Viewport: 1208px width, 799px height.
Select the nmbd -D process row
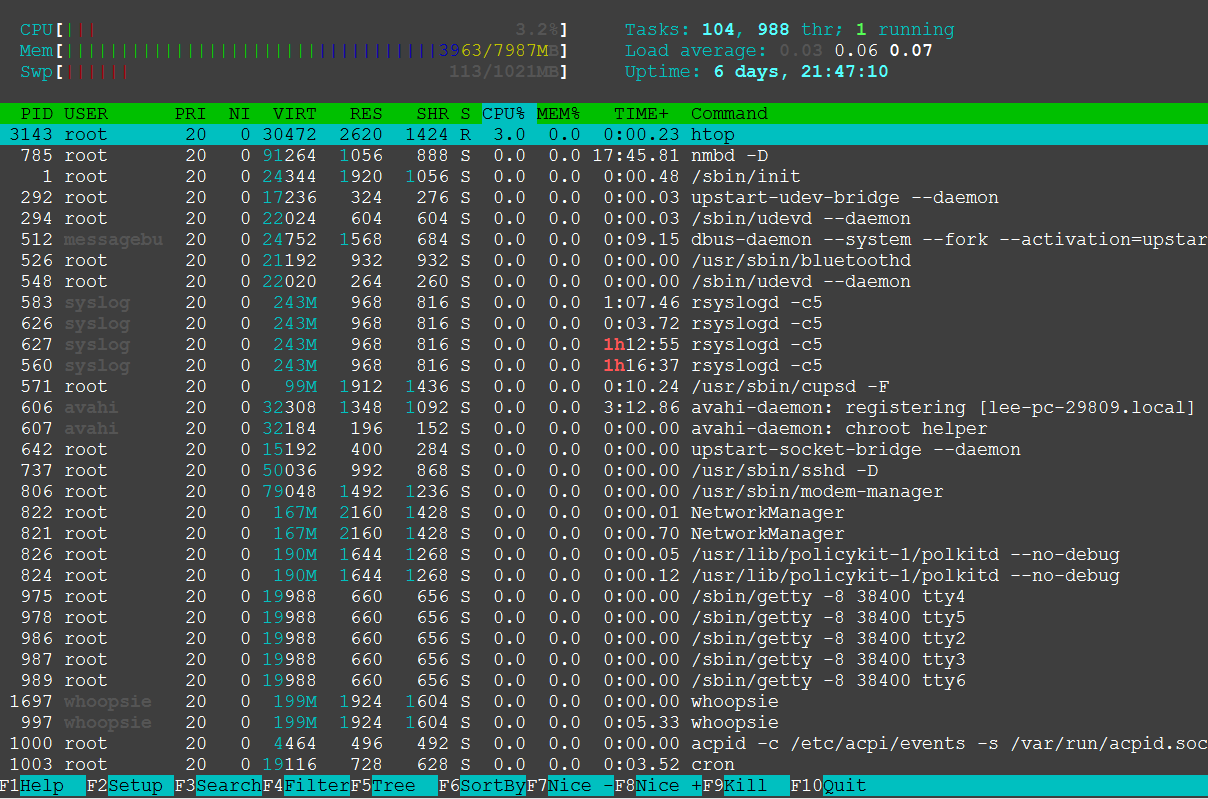[x=604, y=156]
